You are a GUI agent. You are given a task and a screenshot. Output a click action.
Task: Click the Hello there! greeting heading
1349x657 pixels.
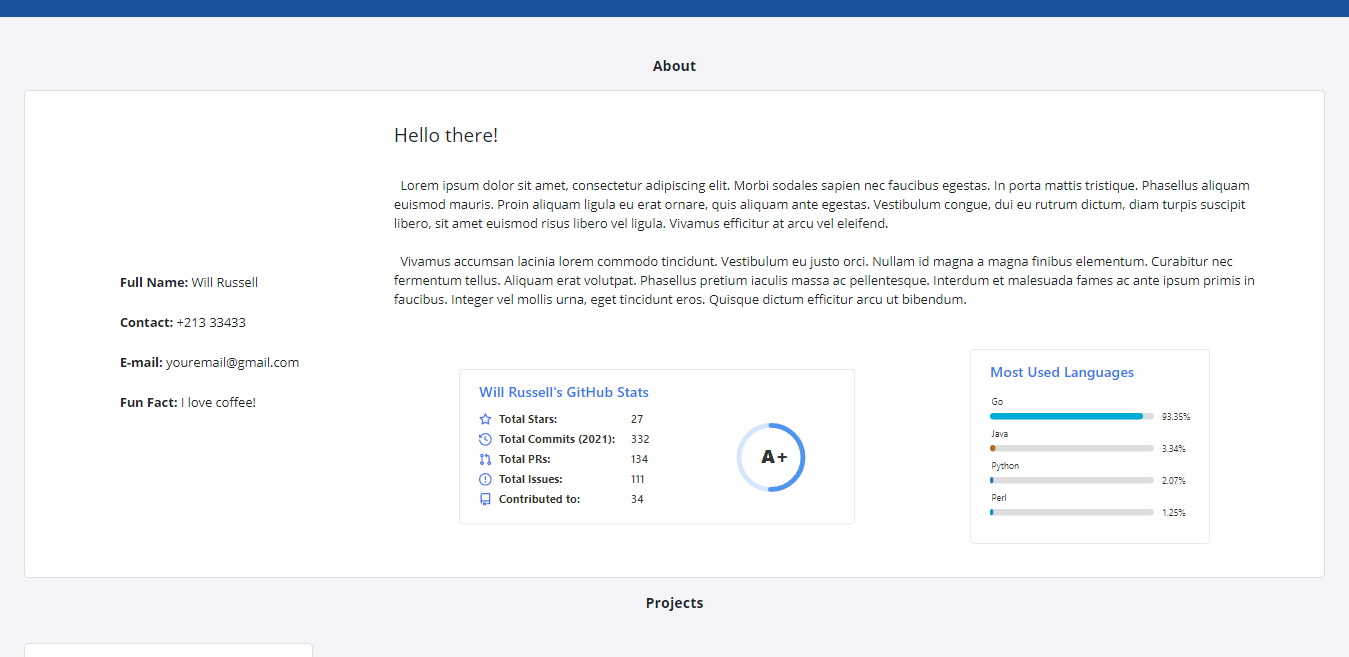point(445,135)
